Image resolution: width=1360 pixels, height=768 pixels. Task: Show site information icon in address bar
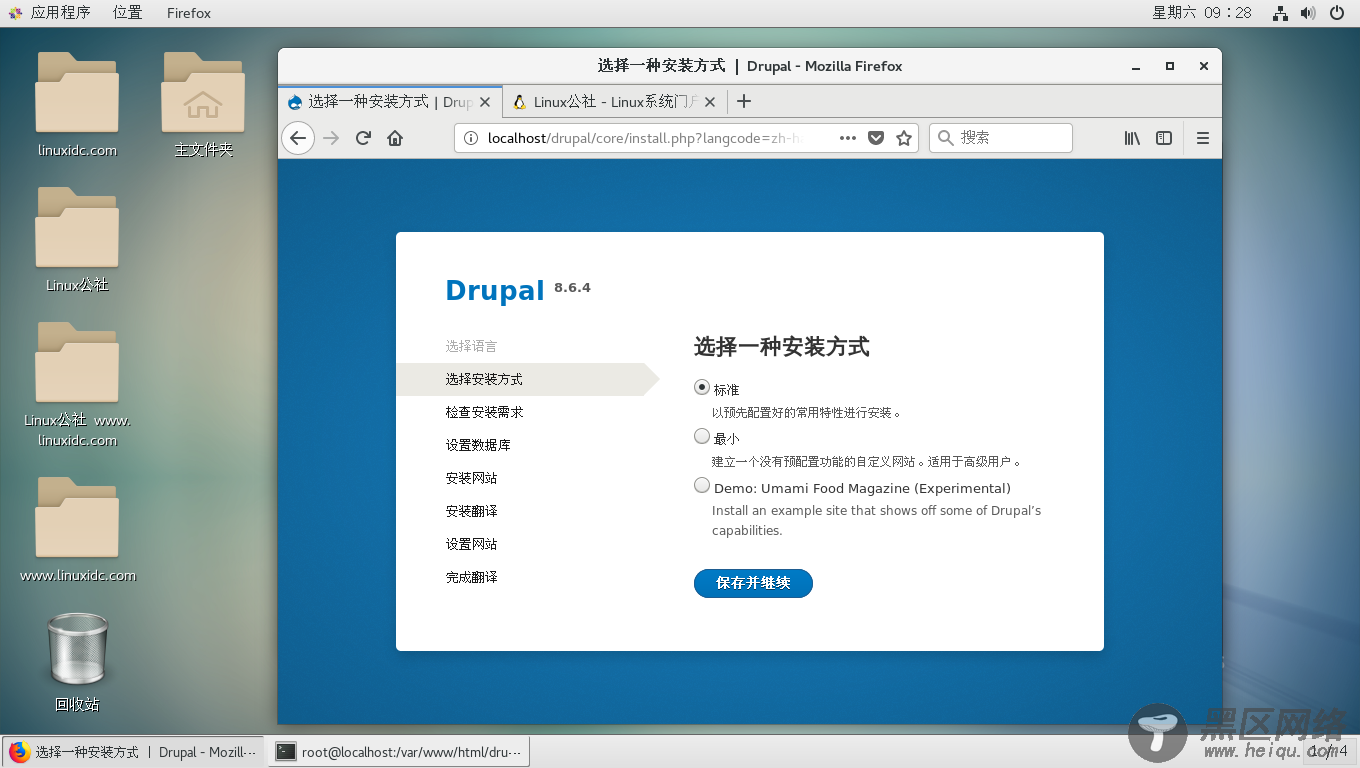472,138
